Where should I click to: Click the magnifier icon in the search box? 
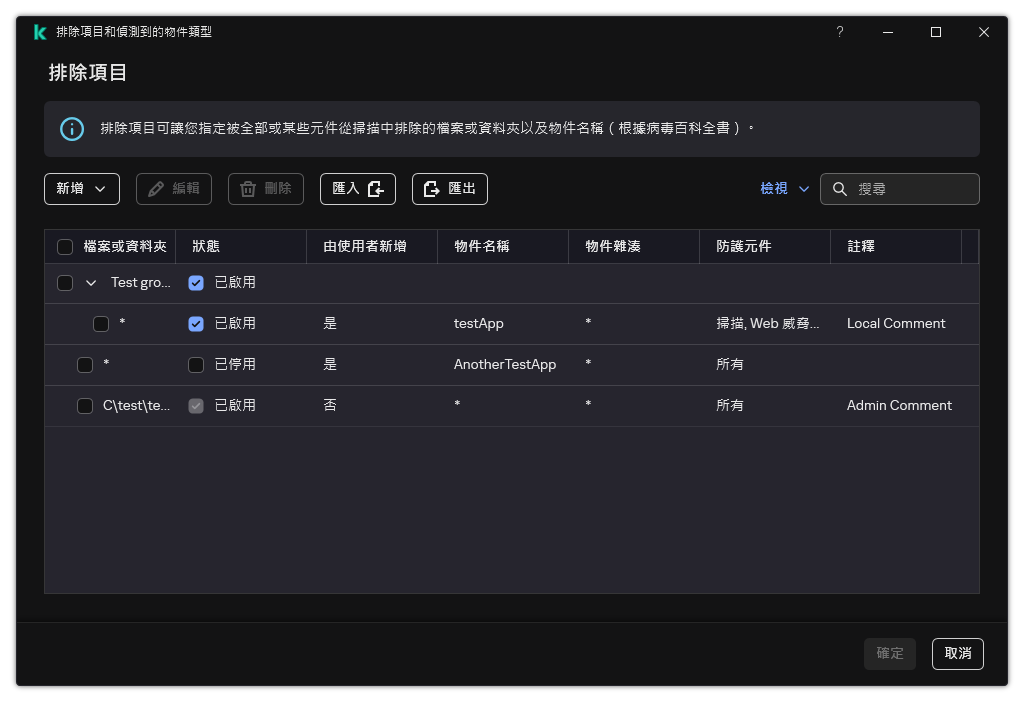coord(838,189)
